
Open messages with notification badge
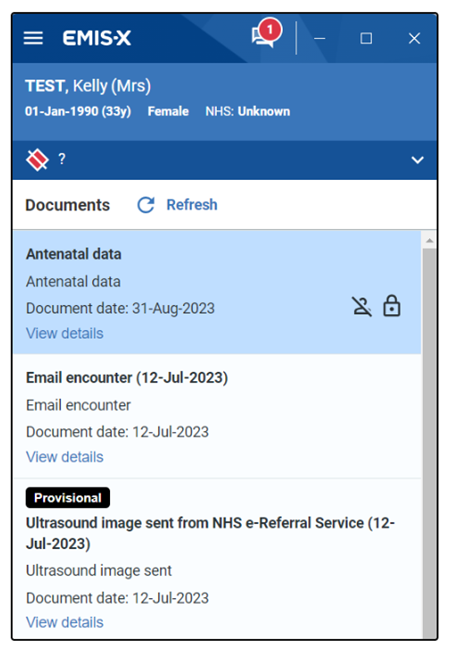click(266, 33)
